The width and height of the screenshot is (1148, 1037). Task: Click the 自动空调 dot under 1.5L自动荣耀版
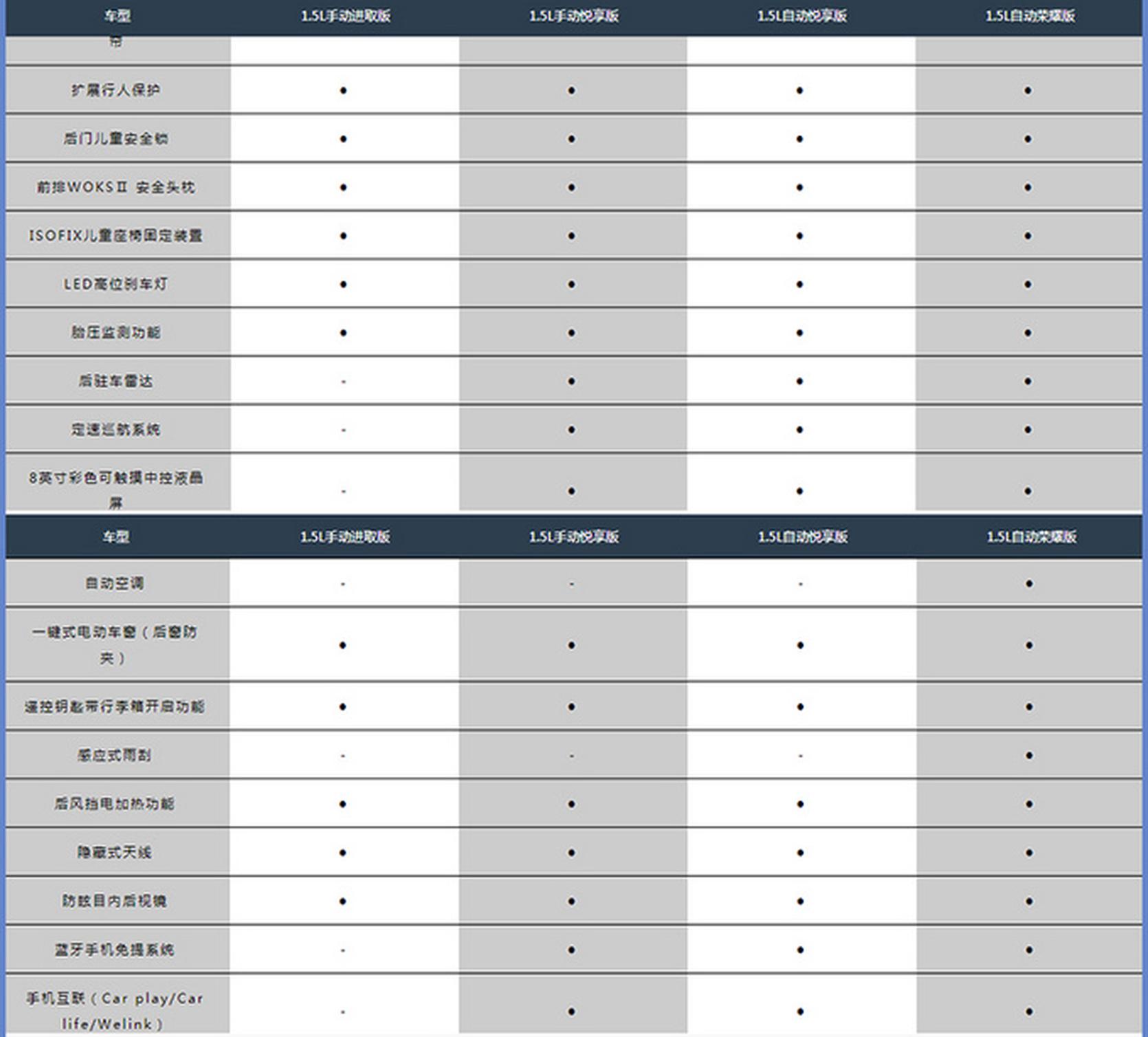(x=1028, y=584)
